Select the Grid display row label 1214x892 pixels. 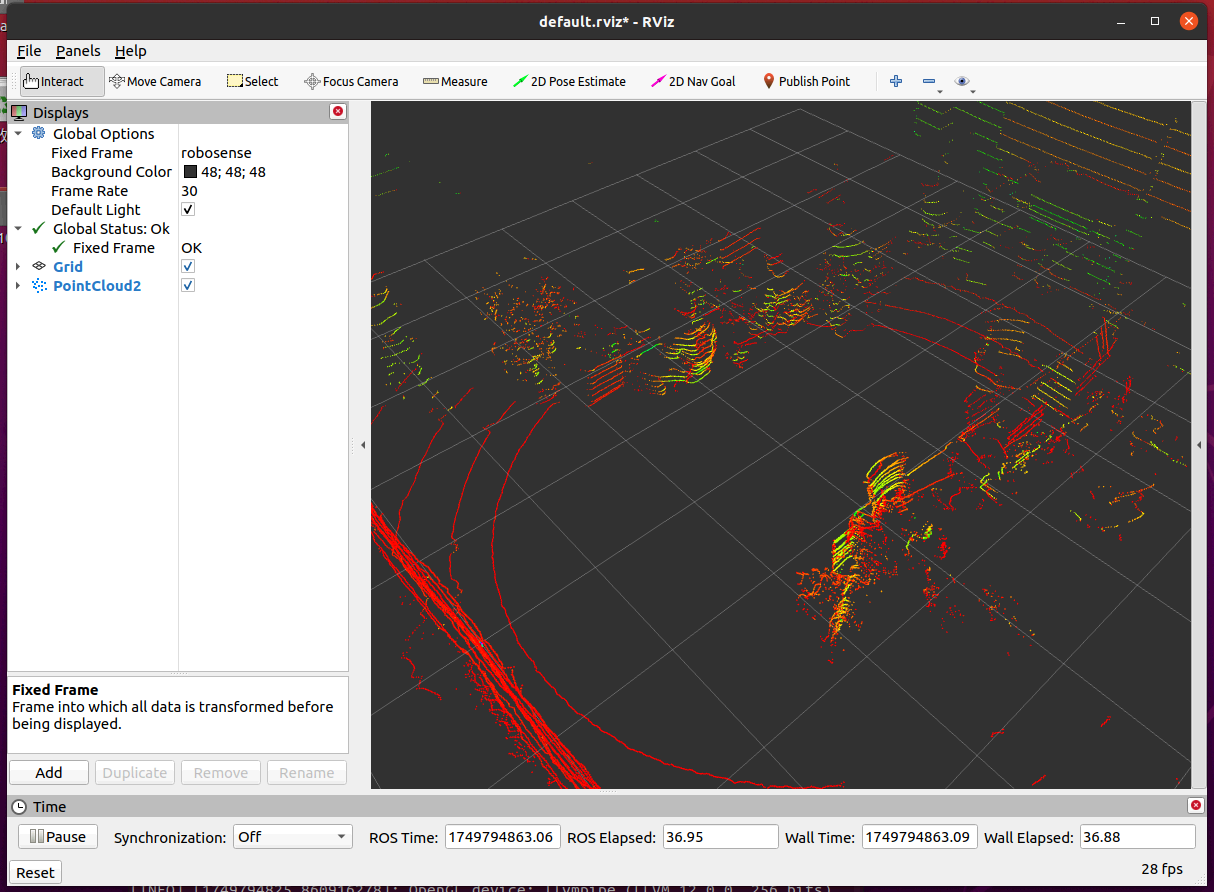(x=68, y=267)
